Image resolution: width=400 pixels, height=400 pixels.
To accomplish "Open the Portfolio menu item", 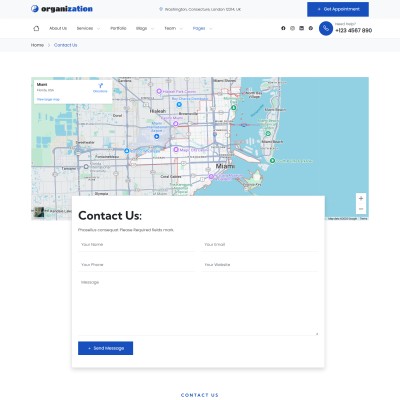I will 118,28.
